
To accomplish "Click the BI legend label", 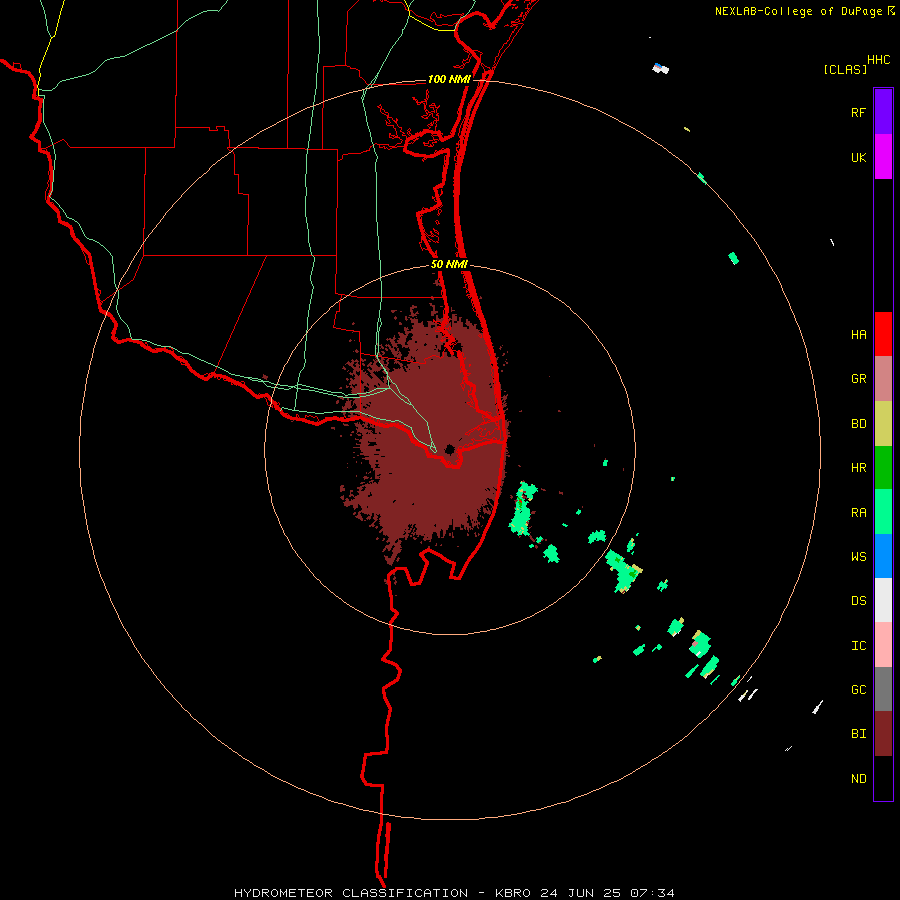I will (x=858, y=734).
